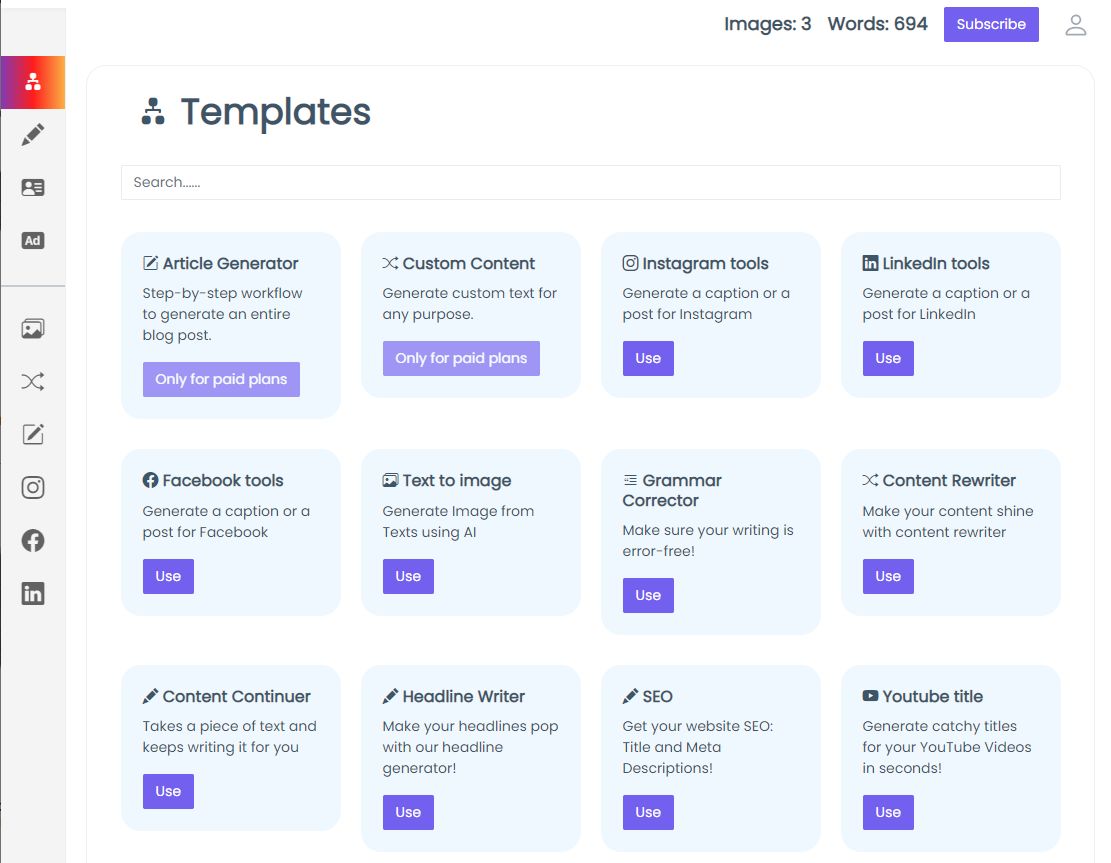
Task: Click the Content Rewriter shuffle icon
Action: (870, 480)
